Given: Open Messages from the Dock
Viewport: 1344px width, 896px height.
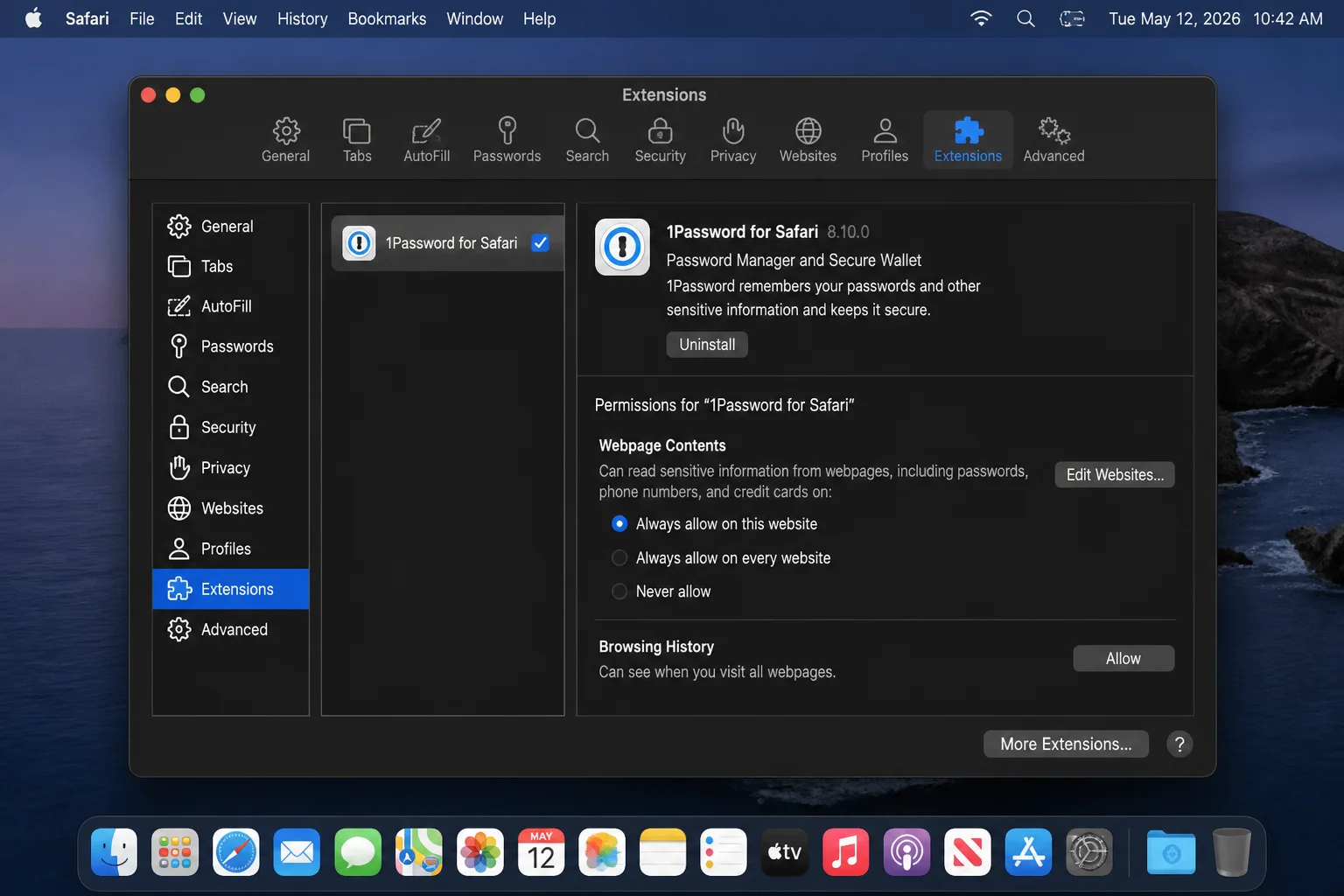Looking at the screenshot, I should (358, 852).
